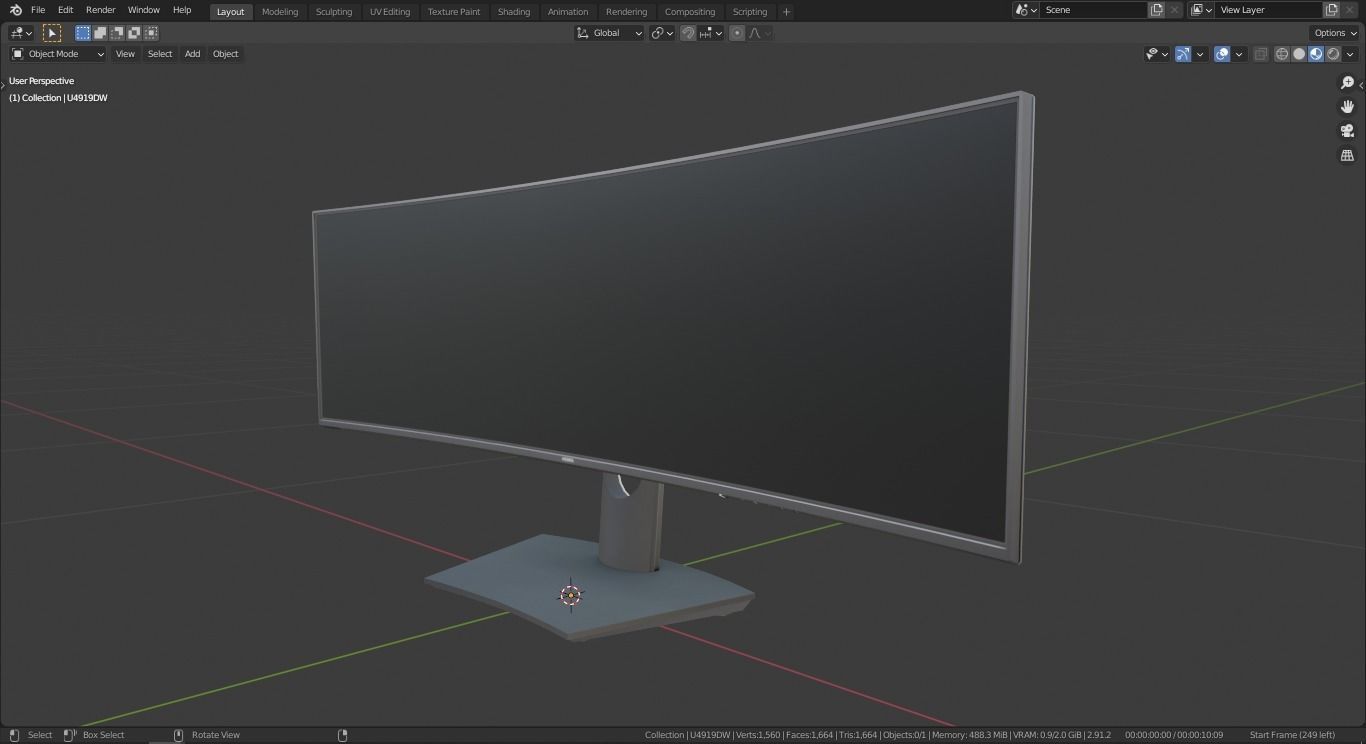The height and width of the screenshot is (744, 1366).
Task: Open the viewport Object menu
Action: [226, 54]
